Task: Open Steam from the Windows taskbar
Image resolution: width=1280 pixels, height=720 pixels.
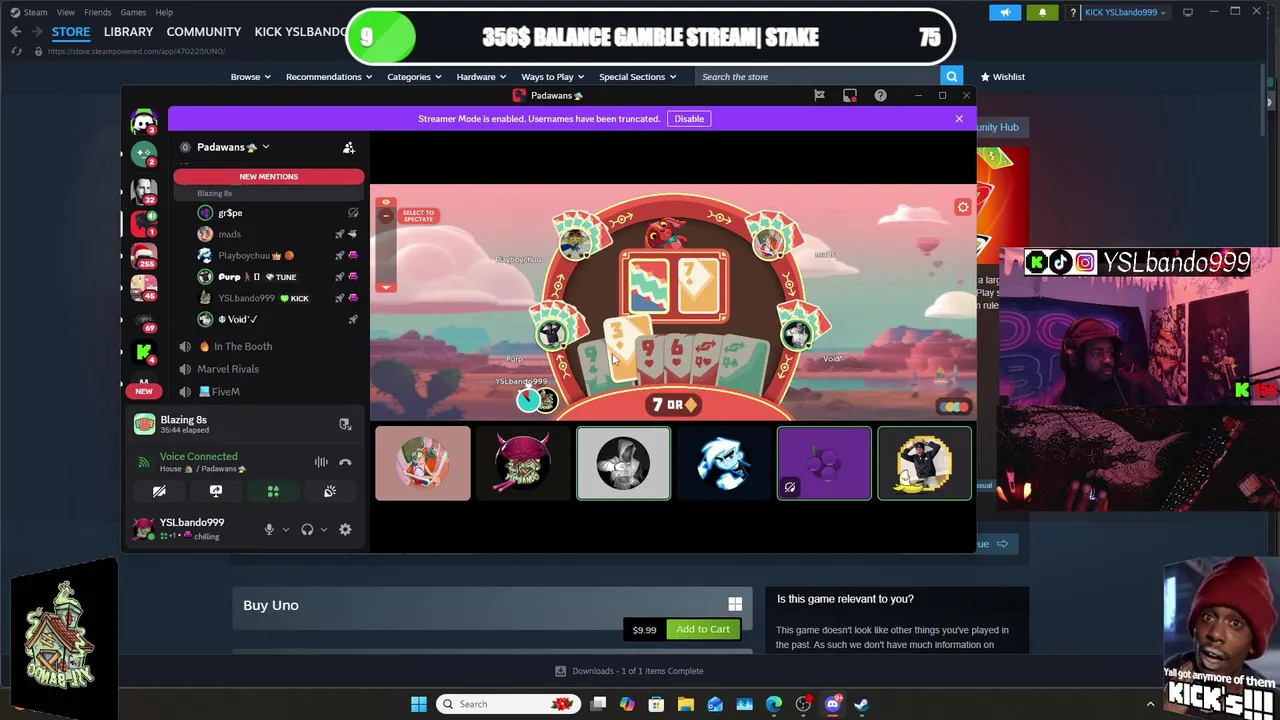Action: tap(861, 704)
